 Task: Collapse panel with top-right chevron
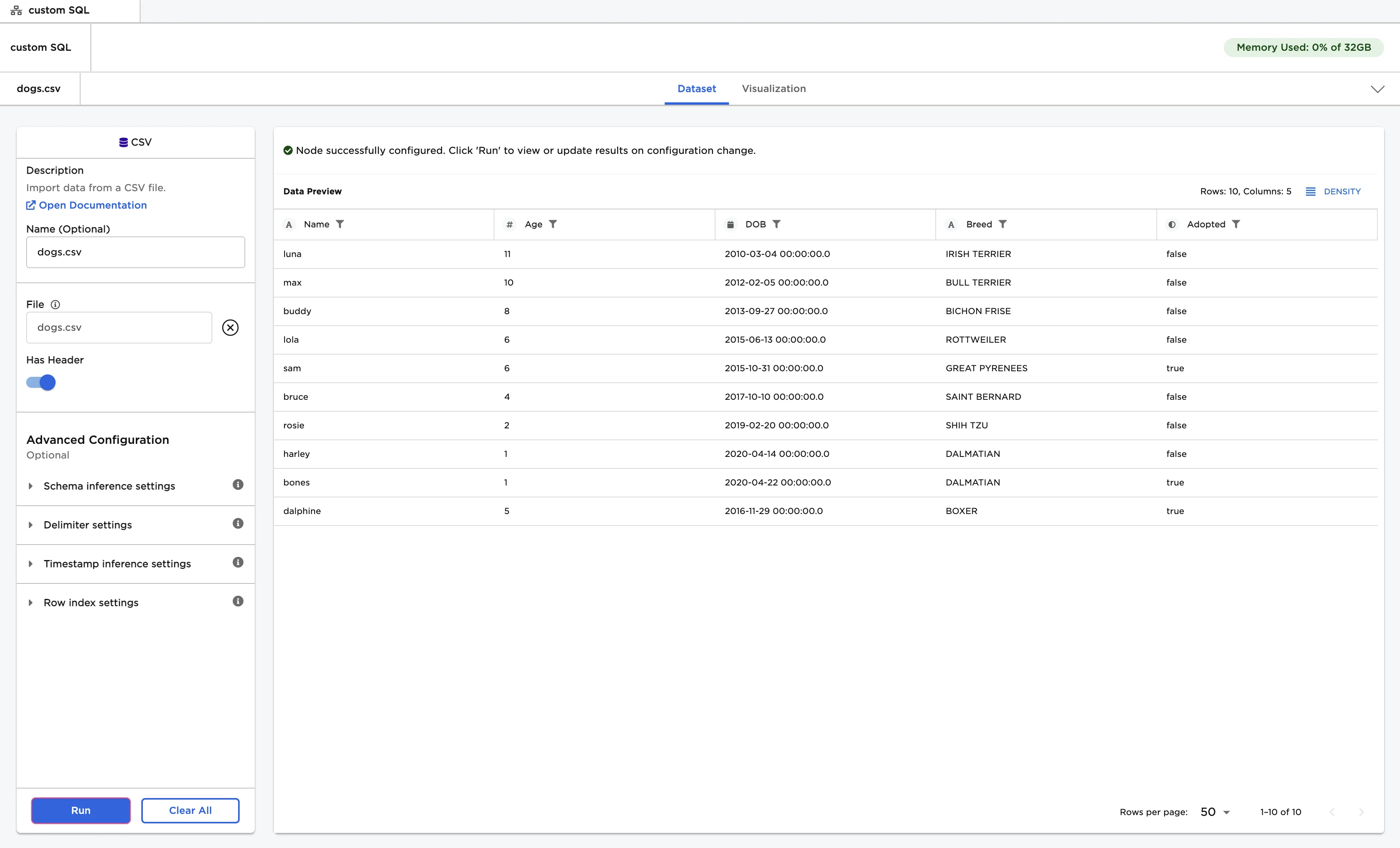tap(1377, 89)
